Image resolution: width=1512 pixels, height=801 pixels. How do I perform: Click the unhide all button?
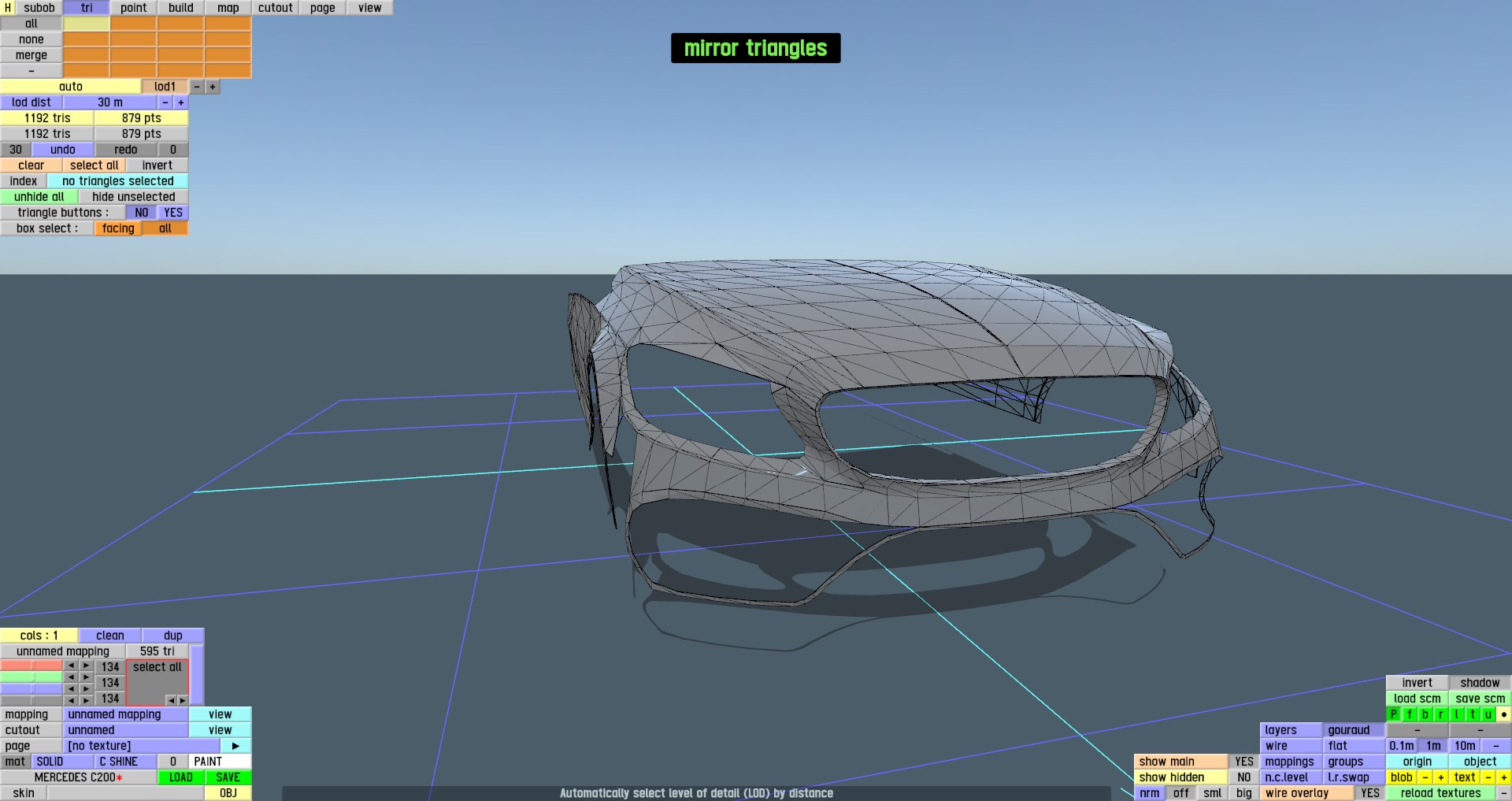click(x=39, y=197)
